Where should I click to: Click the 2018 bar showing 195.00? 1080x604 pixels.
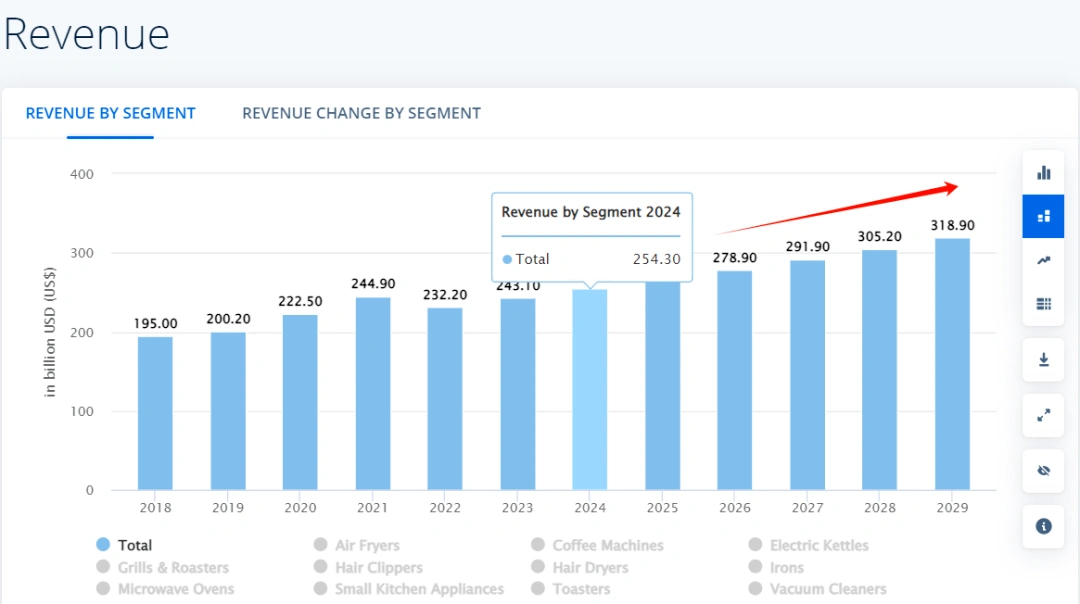[155, 413]
